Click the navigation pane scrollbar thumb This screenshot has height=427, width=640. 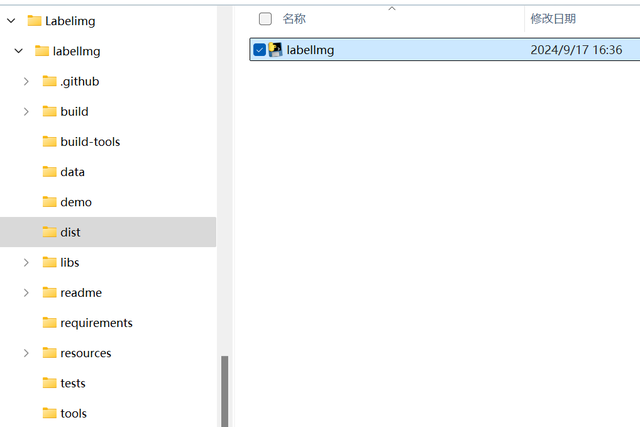pyautogui.click(x=224, y=391)
